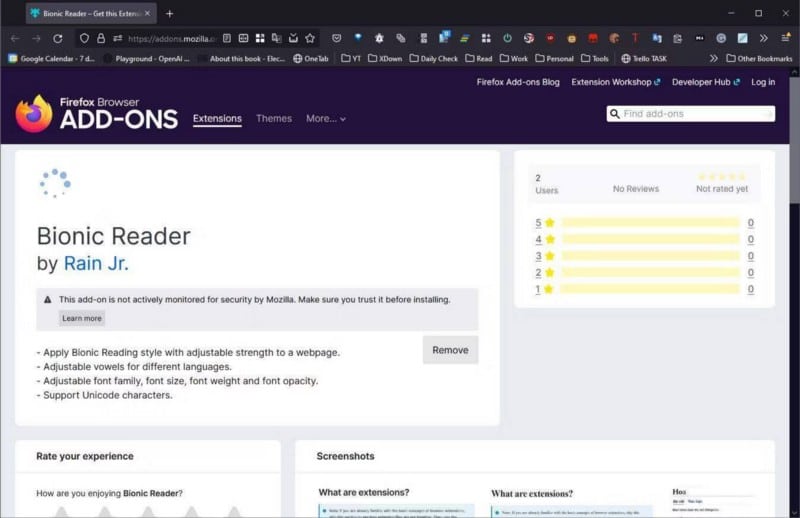Bookmark this page with the star icon
The width and height of the screenshot is (800, 518).
pos(310,38)
